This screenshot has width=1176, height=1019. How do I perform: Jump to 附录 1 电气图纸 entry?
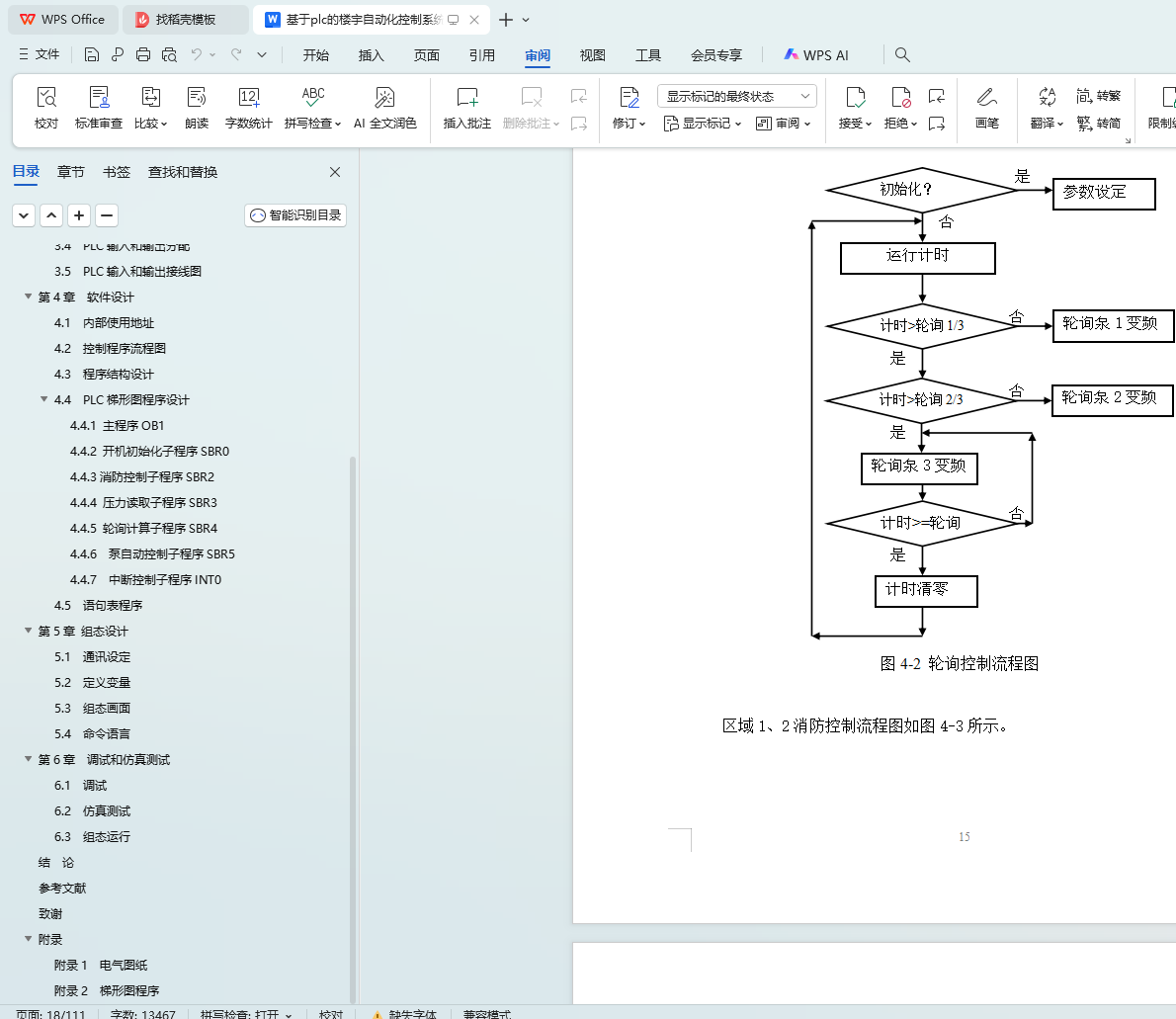[x=101, y=965]
